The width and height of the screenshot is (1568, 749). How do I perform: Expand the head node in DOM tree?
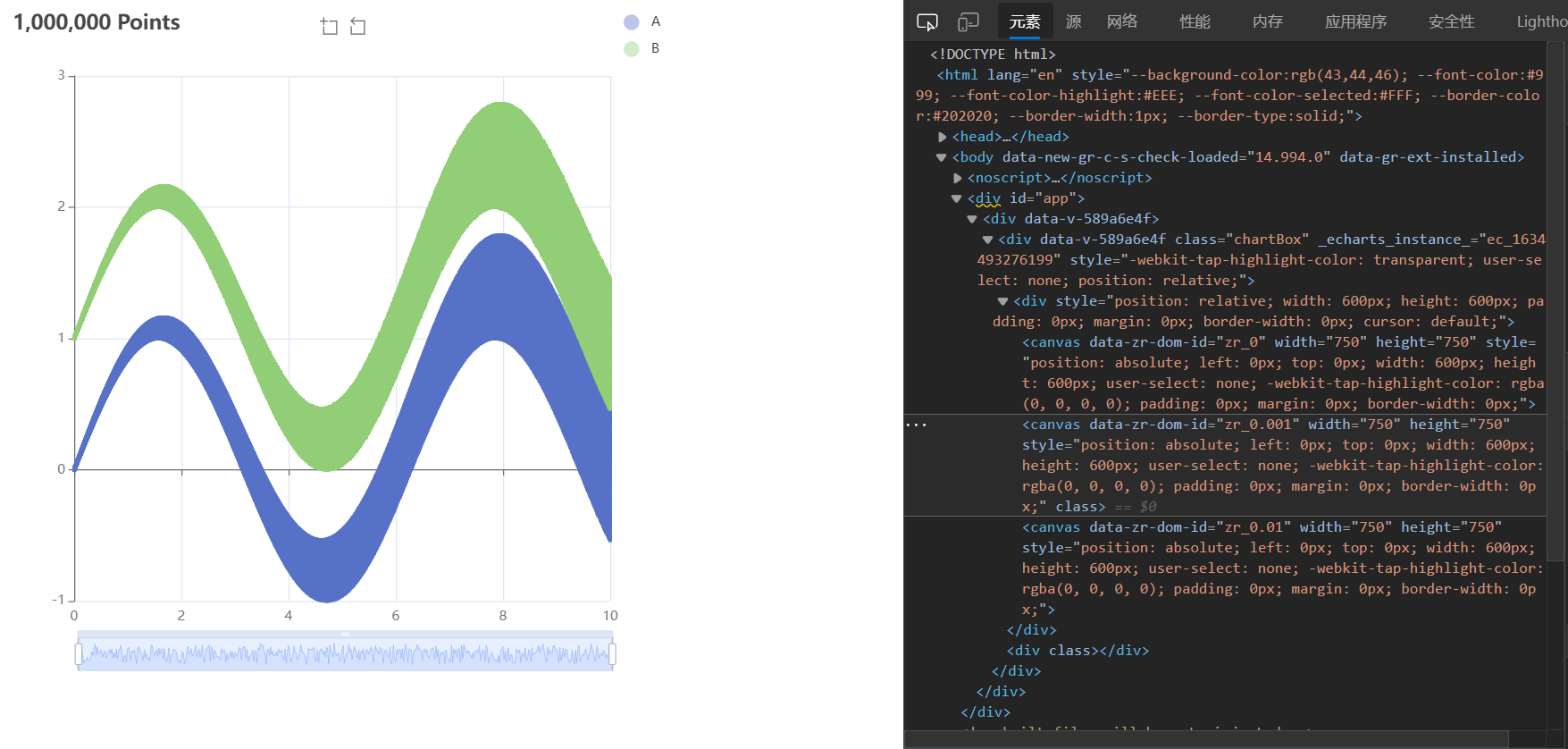(x=943, y=137)
